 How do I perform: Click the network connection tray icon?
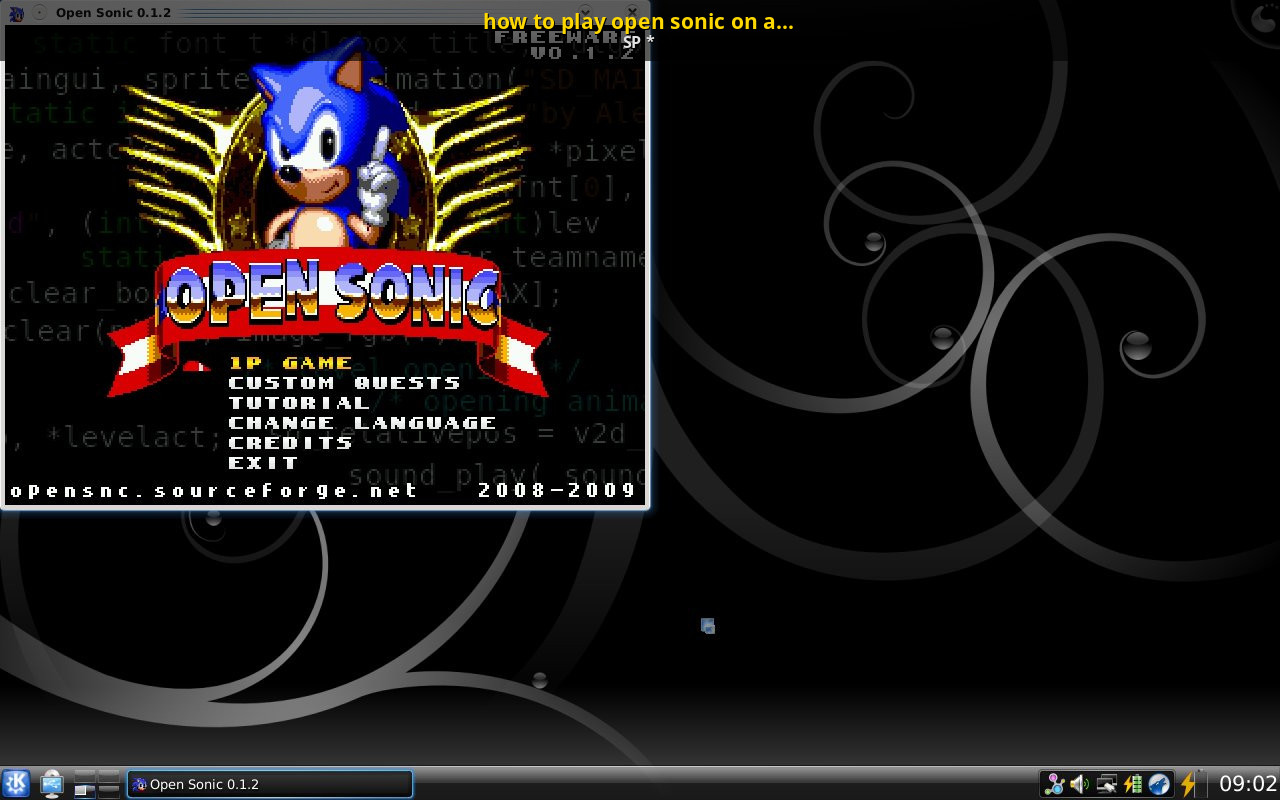pos(1106,784)
